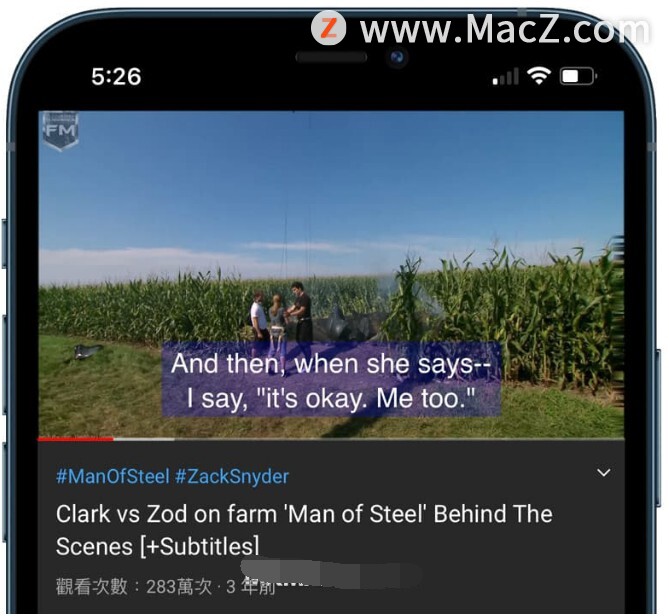Click the 5:26 status bar clock

click(116, 77)
